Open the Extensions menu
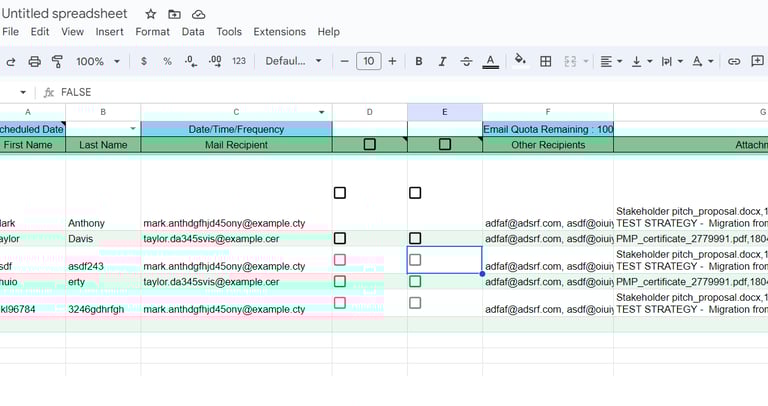Screen dimensions: 768x406 click(279, 32)
